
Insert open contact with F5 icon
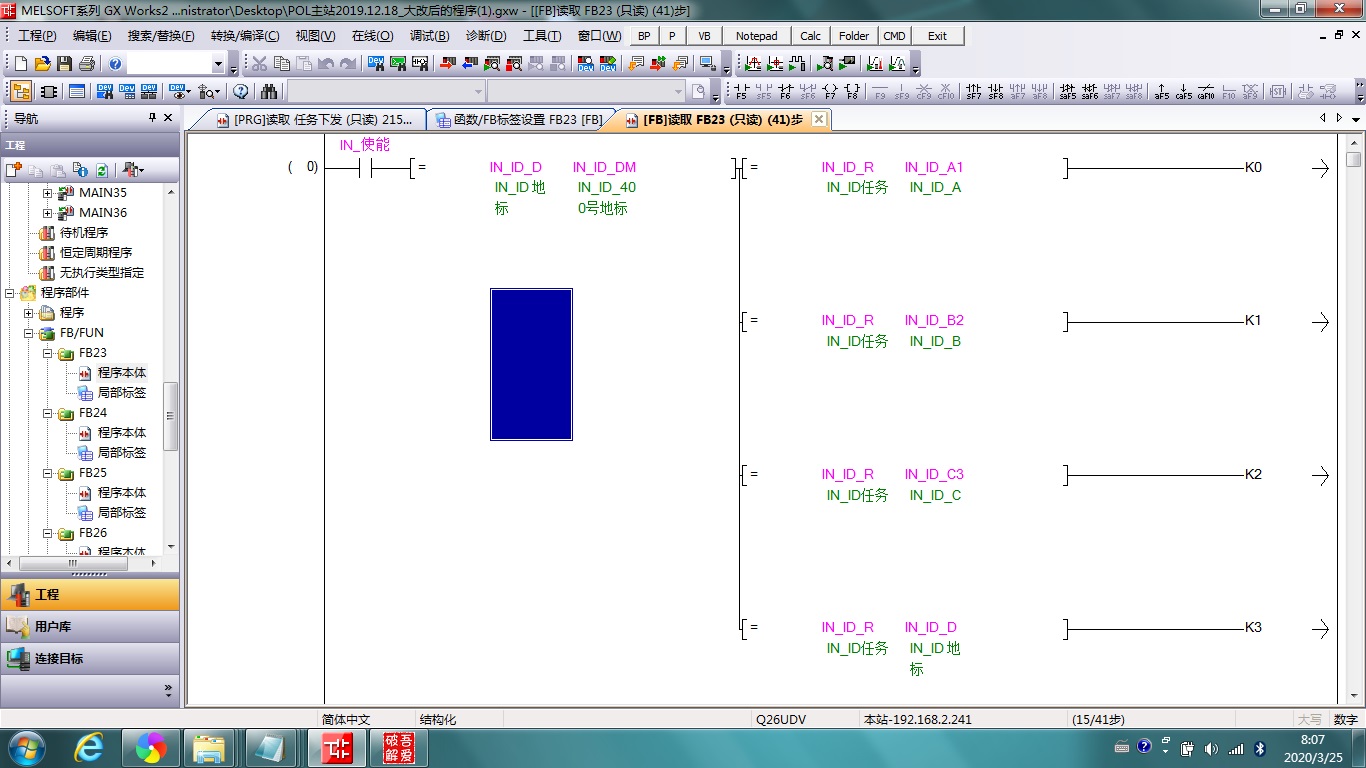(x=741, y=92)
